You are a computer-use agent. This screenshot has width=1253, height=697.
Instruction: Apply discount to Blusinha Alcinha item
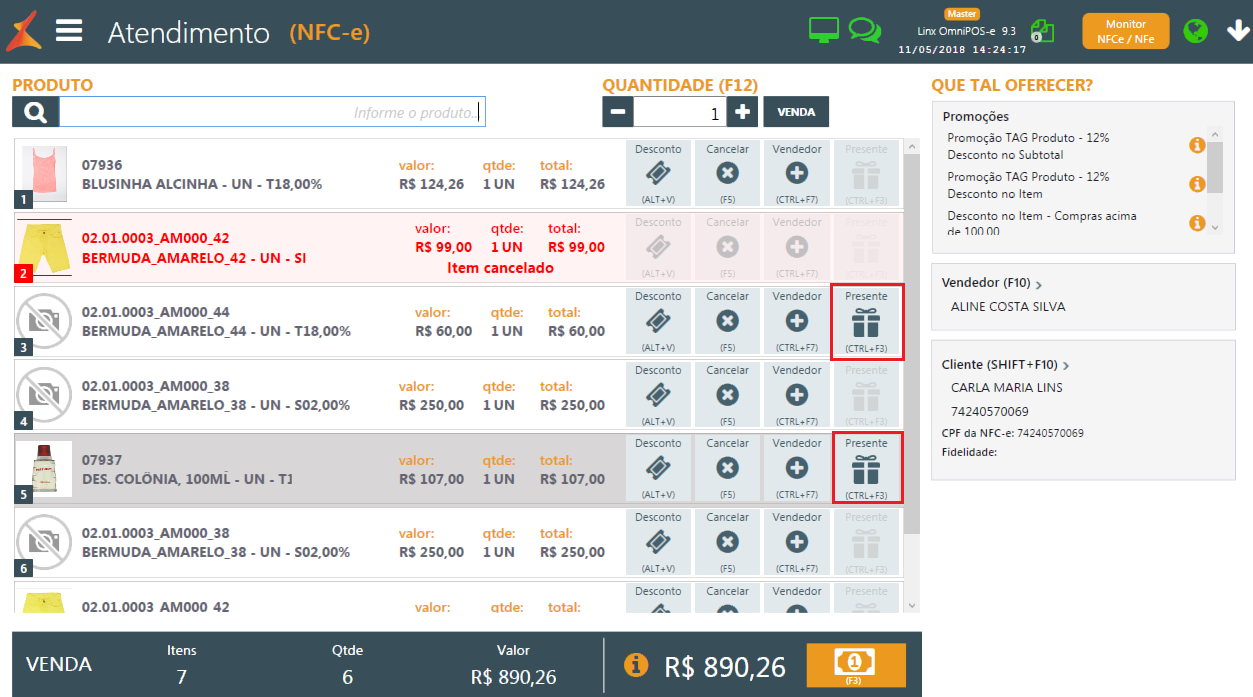click(x=658, y=174)
